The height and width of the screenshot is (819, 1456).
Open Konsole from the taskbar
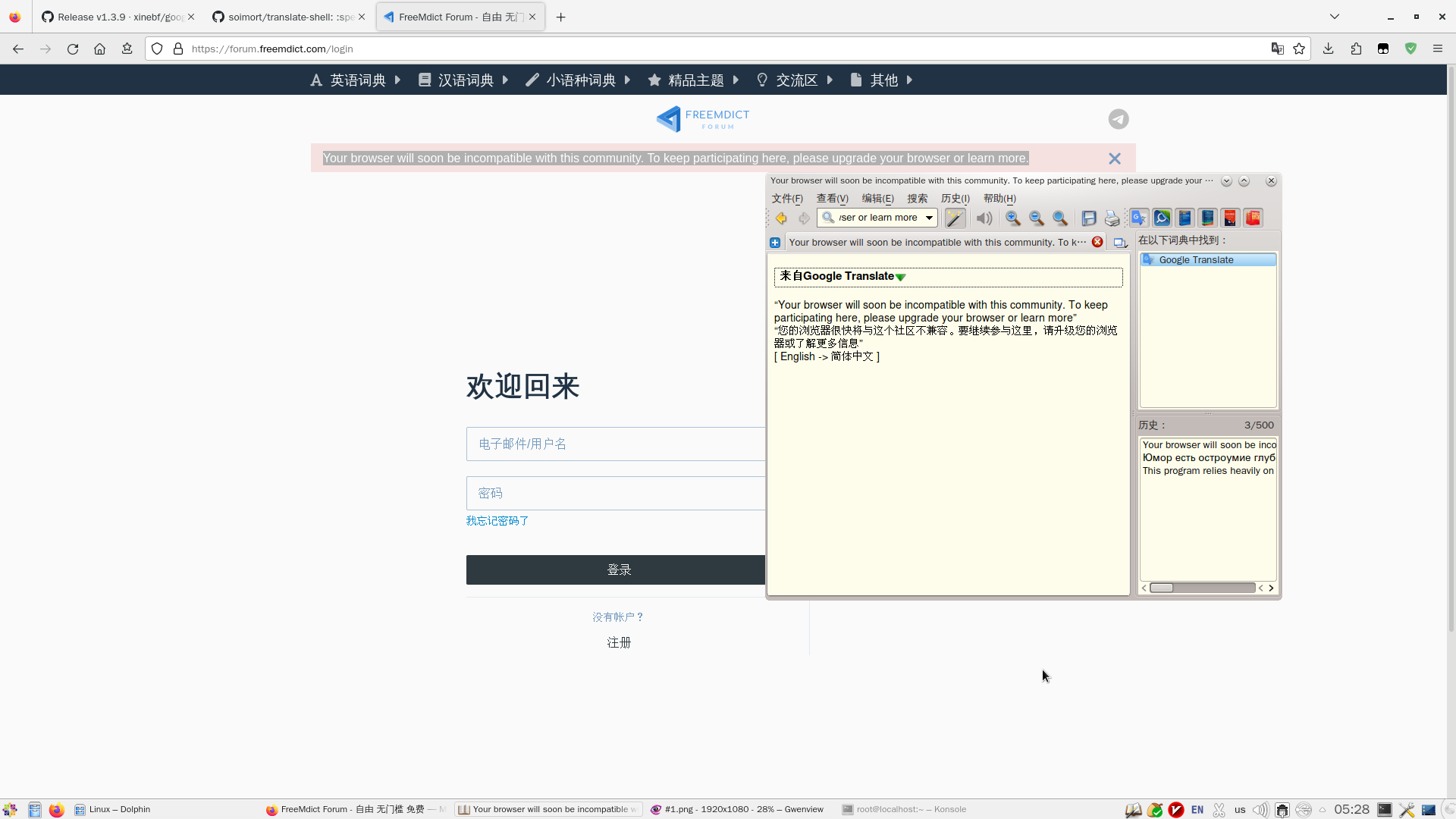click(x=904, y=809)
